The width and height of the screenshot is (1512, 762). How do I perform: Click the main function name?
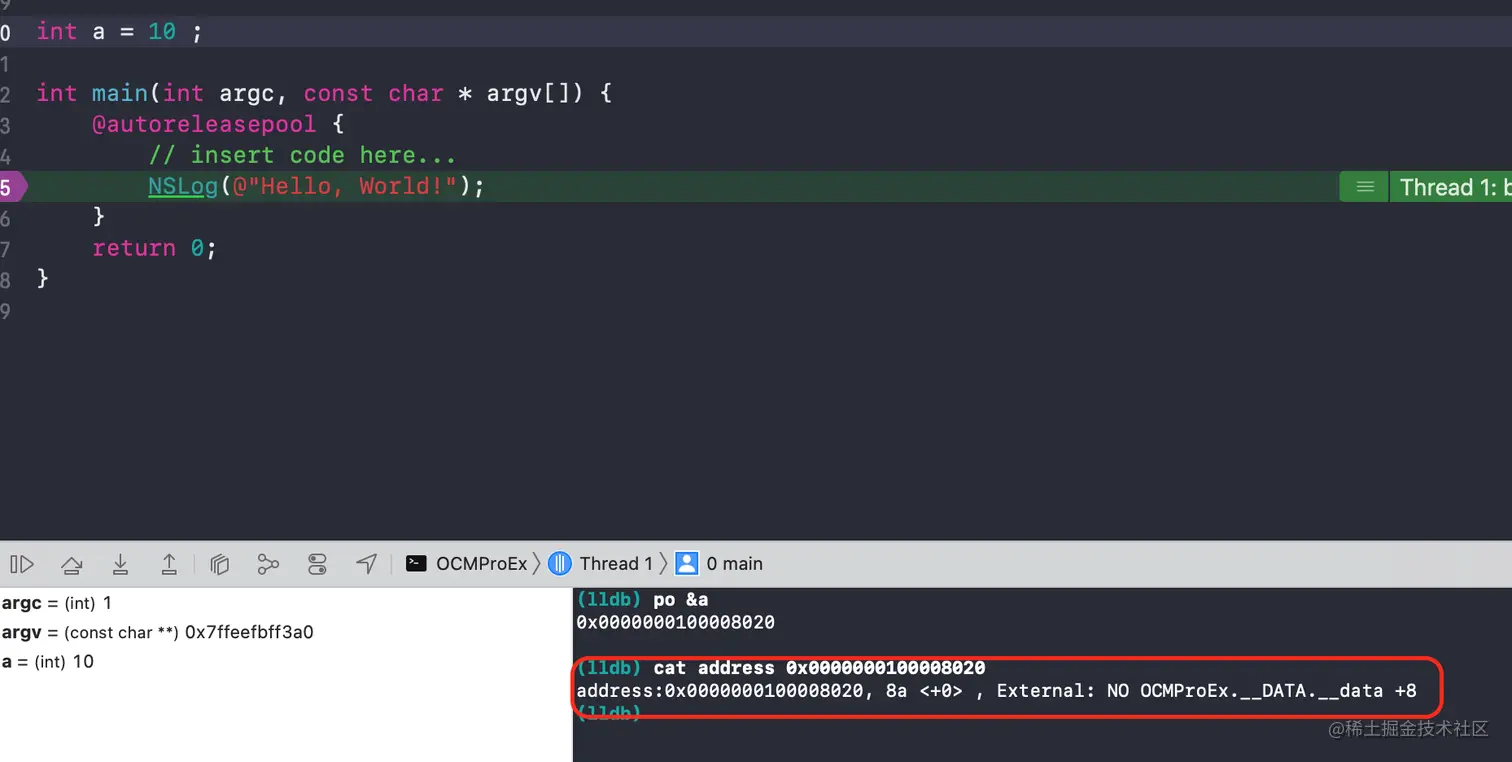tap(120, 94)
